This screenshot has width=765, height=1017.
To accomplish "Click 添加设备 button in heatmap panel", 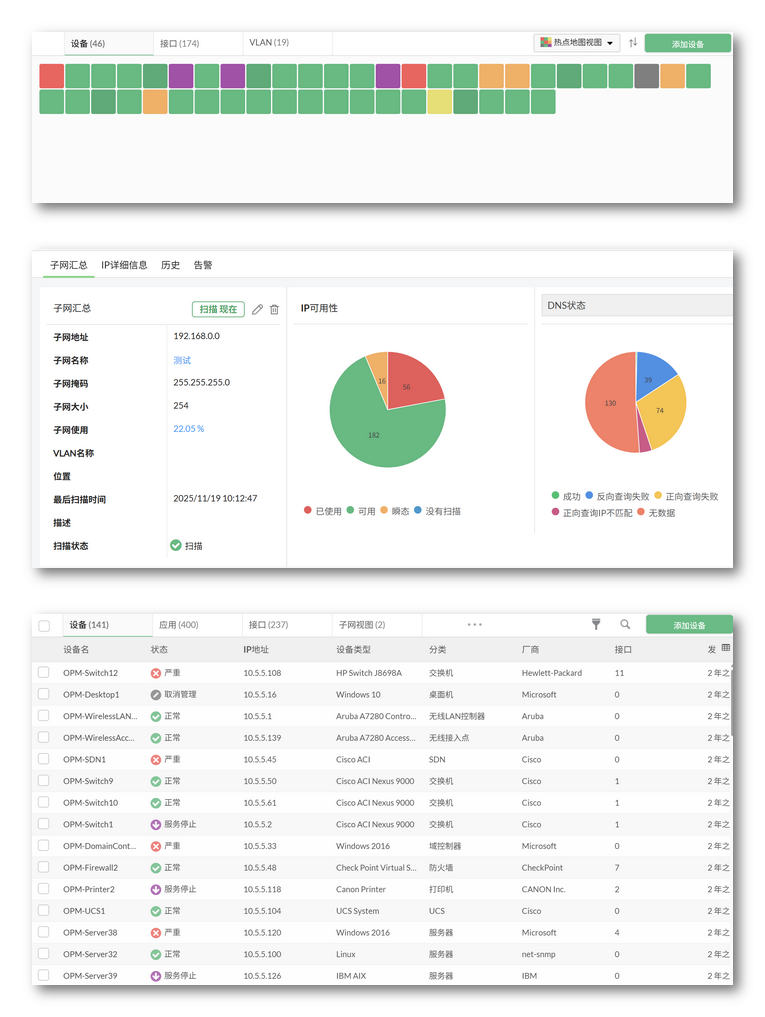I will tap(688, 43).
